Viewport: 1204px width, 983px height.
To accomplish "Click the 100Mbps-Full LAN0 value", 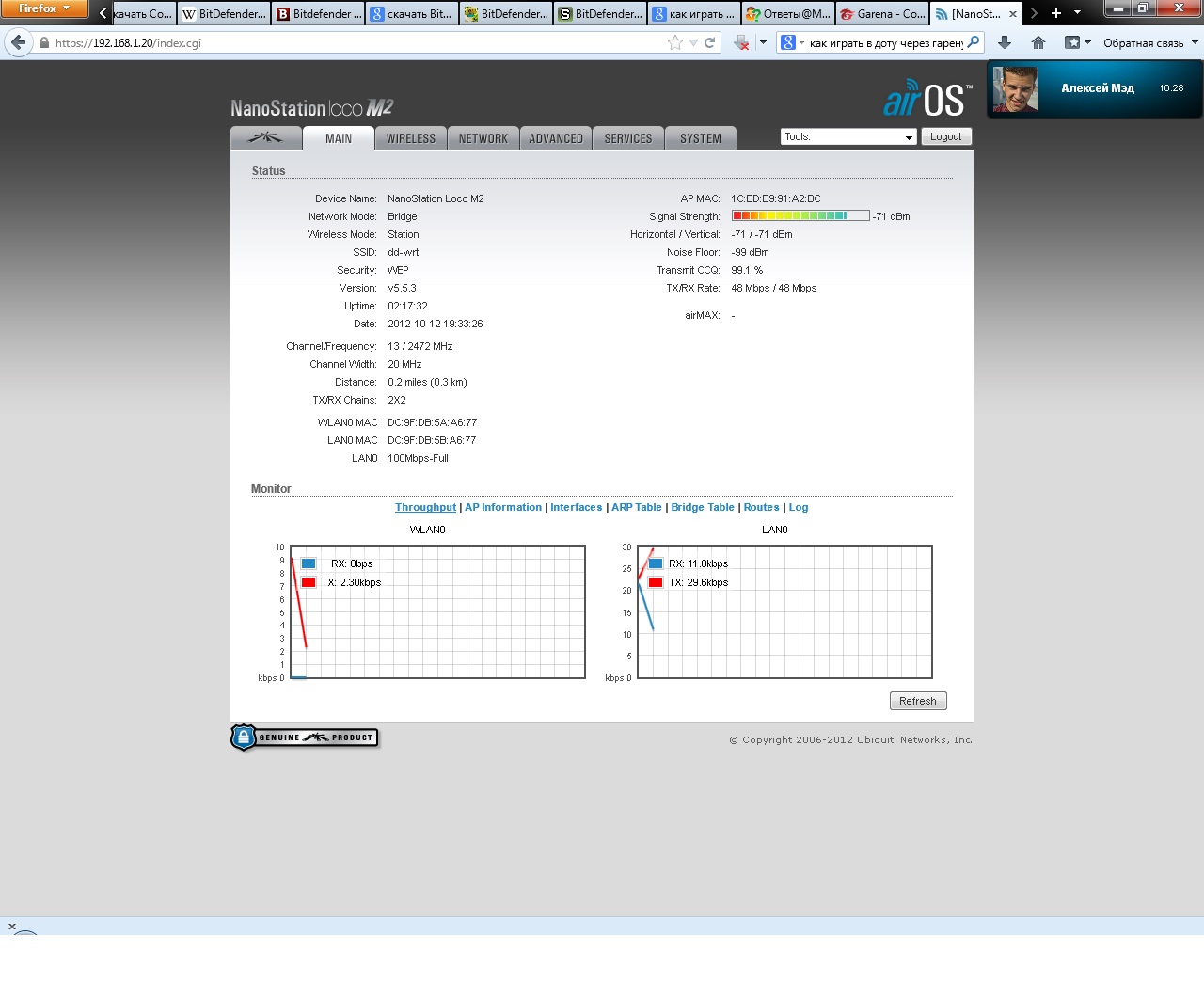I will pyautogui.click(x=418, y=458).
